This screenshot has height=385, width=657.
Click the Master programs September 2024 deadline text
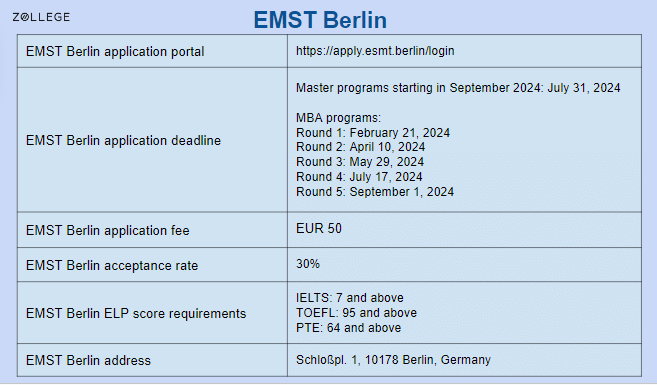pyautogui.click(x=458, y=88)
